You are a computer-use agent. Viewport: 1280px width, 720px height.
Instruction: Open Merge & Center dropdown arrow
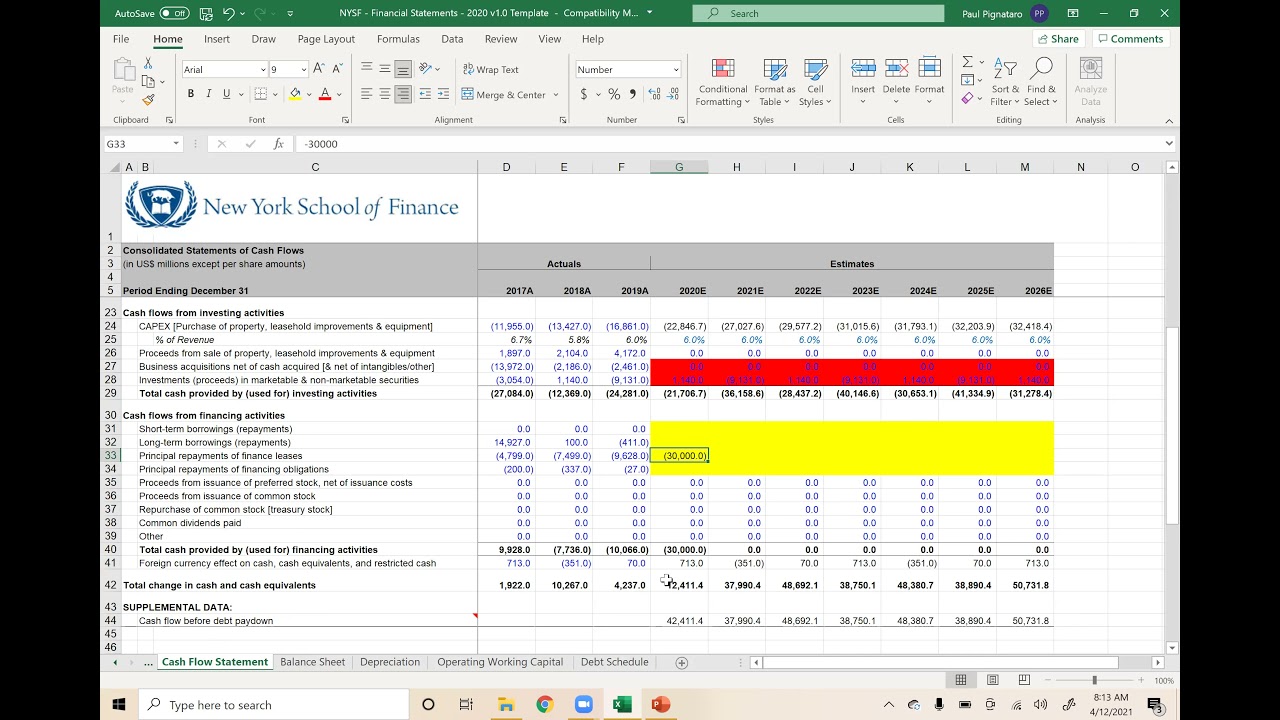coord(556,95)
